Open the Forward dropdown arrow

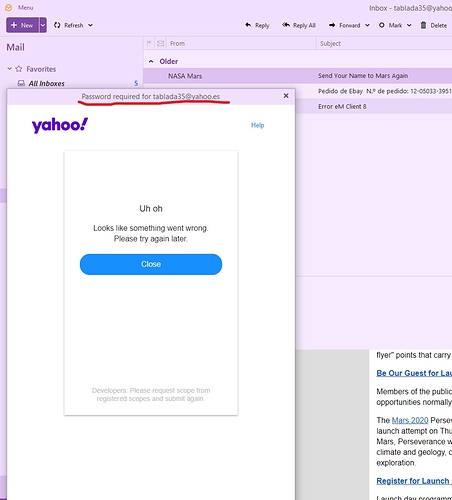pyautogui.click(x=367, y=25)
